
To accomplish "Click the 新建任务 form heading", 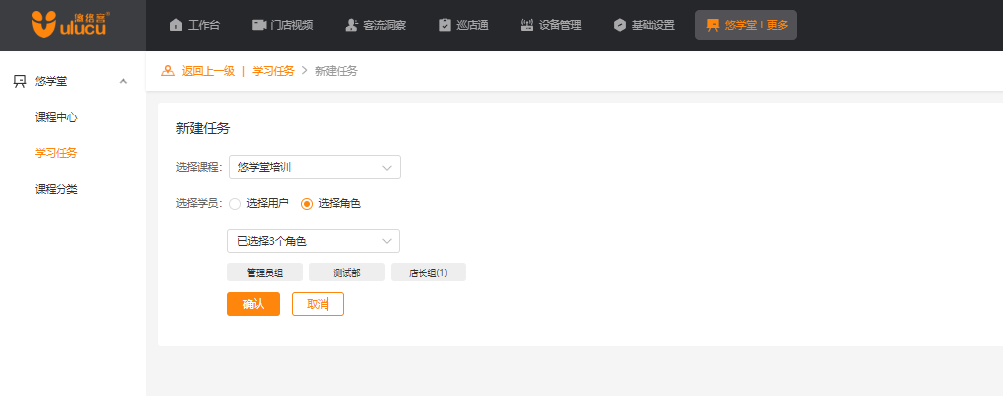I will click(203, 129).
